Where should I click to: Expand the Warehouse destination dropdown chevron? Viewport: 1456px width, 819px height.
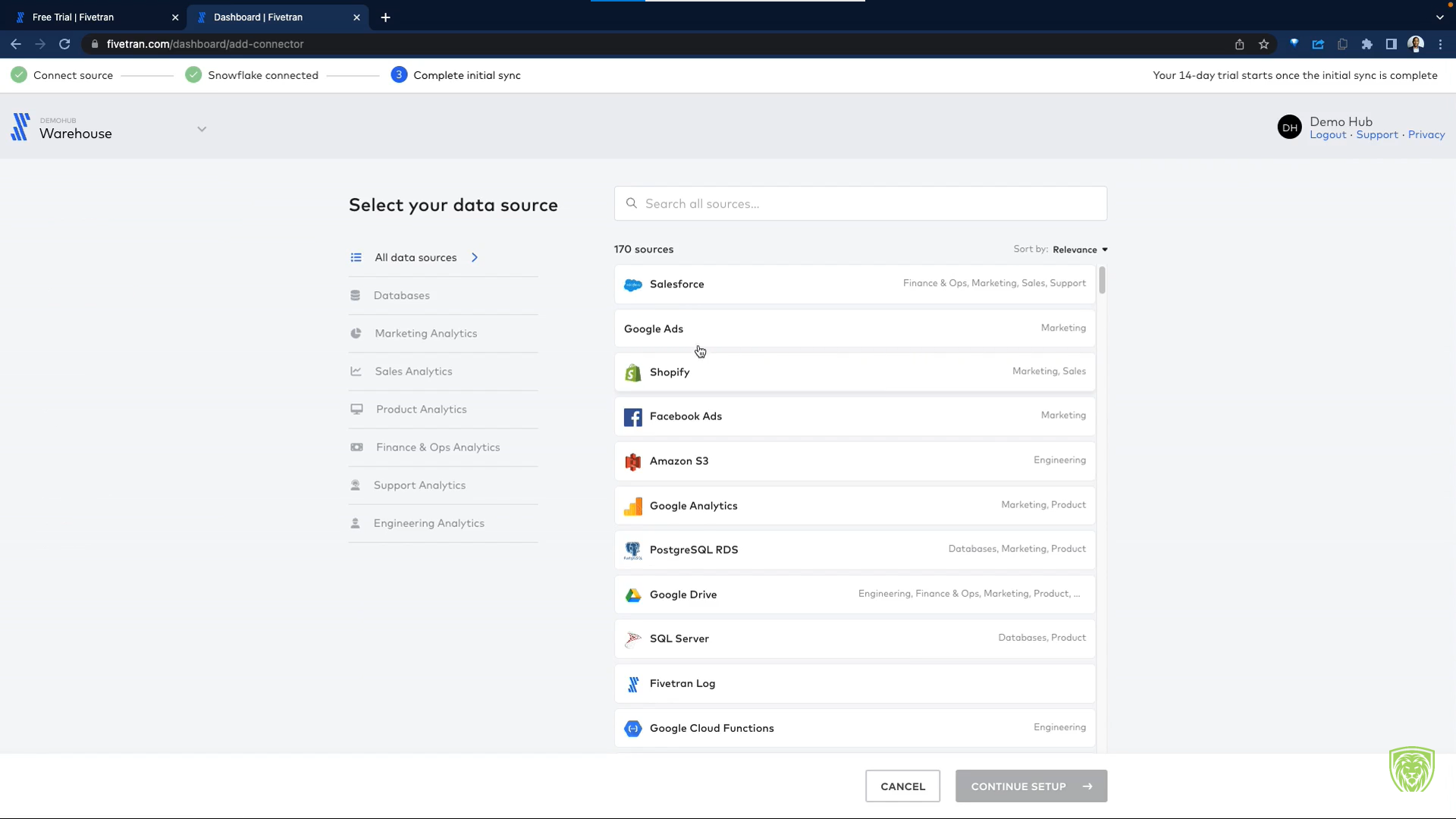coord(202,130)
